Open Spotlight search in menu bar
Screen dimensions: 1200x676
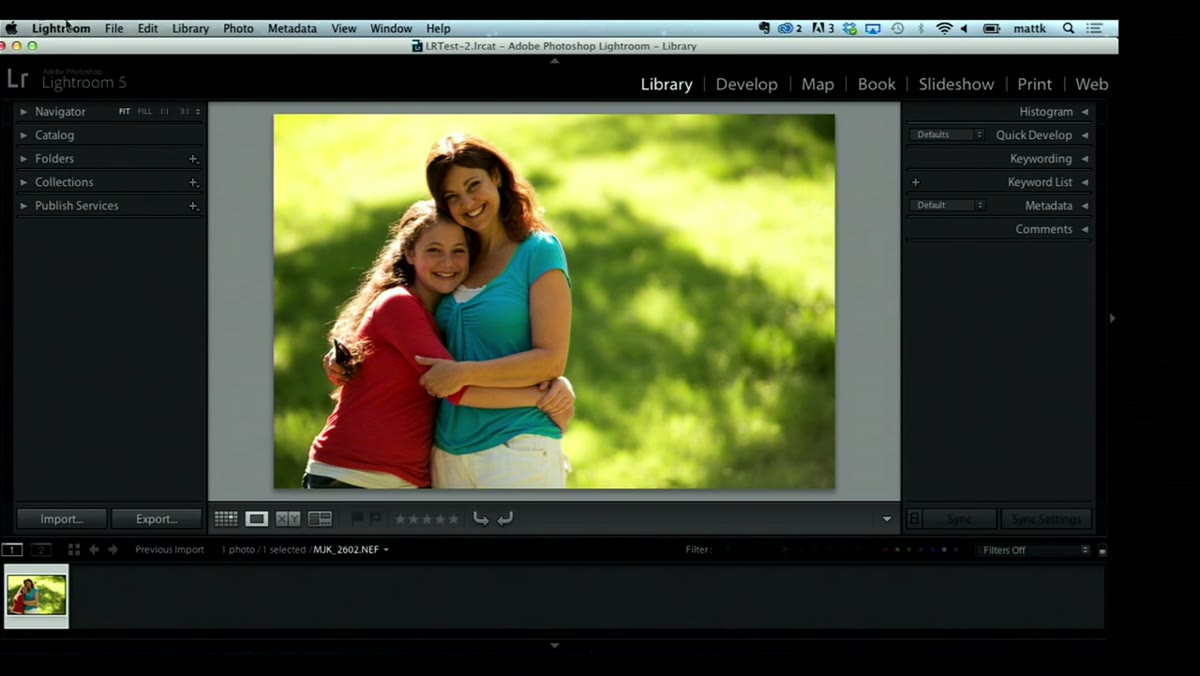pos(1068,28)
